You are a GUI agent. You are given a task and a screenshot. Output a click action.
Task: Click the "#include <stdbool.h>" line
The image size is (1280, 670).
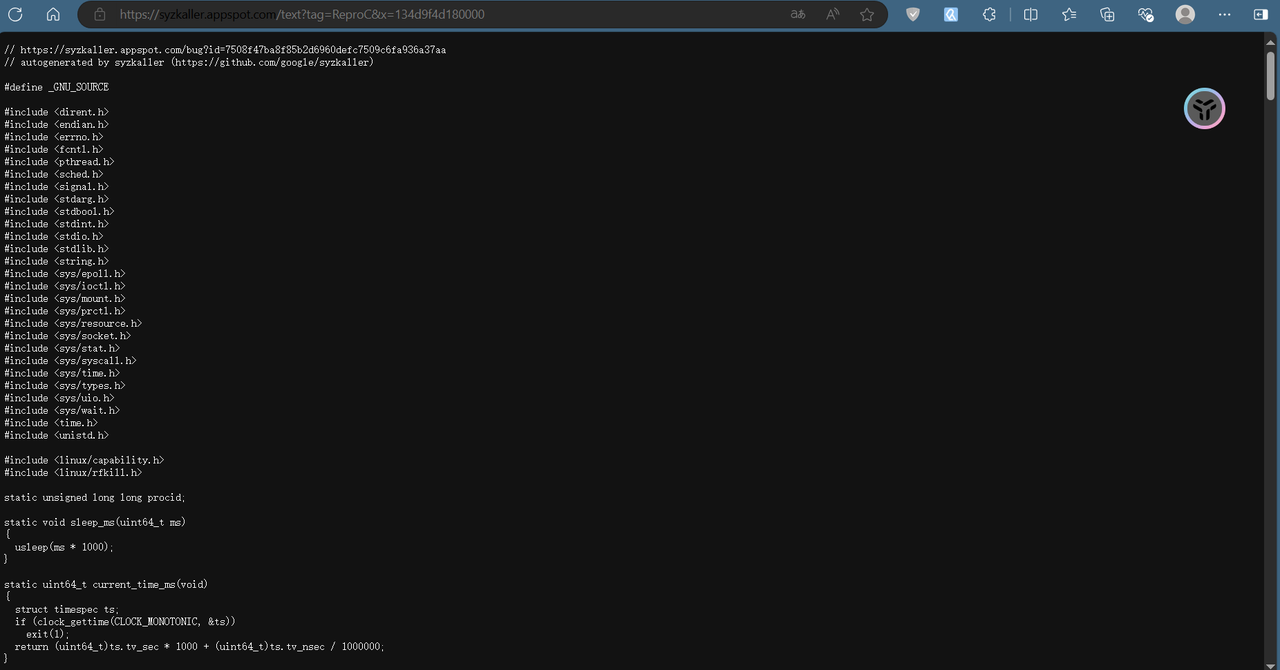tap(59, 212)
